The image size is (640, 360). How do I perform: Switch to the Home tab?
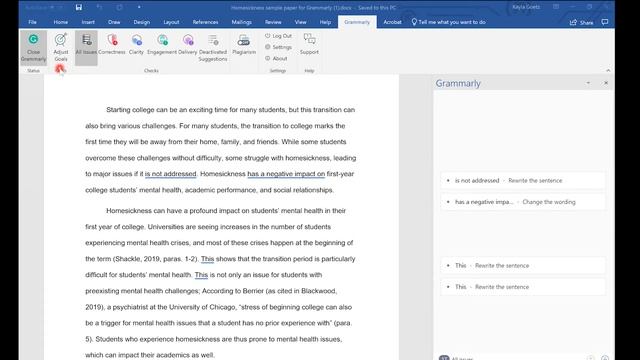point(60,22)
